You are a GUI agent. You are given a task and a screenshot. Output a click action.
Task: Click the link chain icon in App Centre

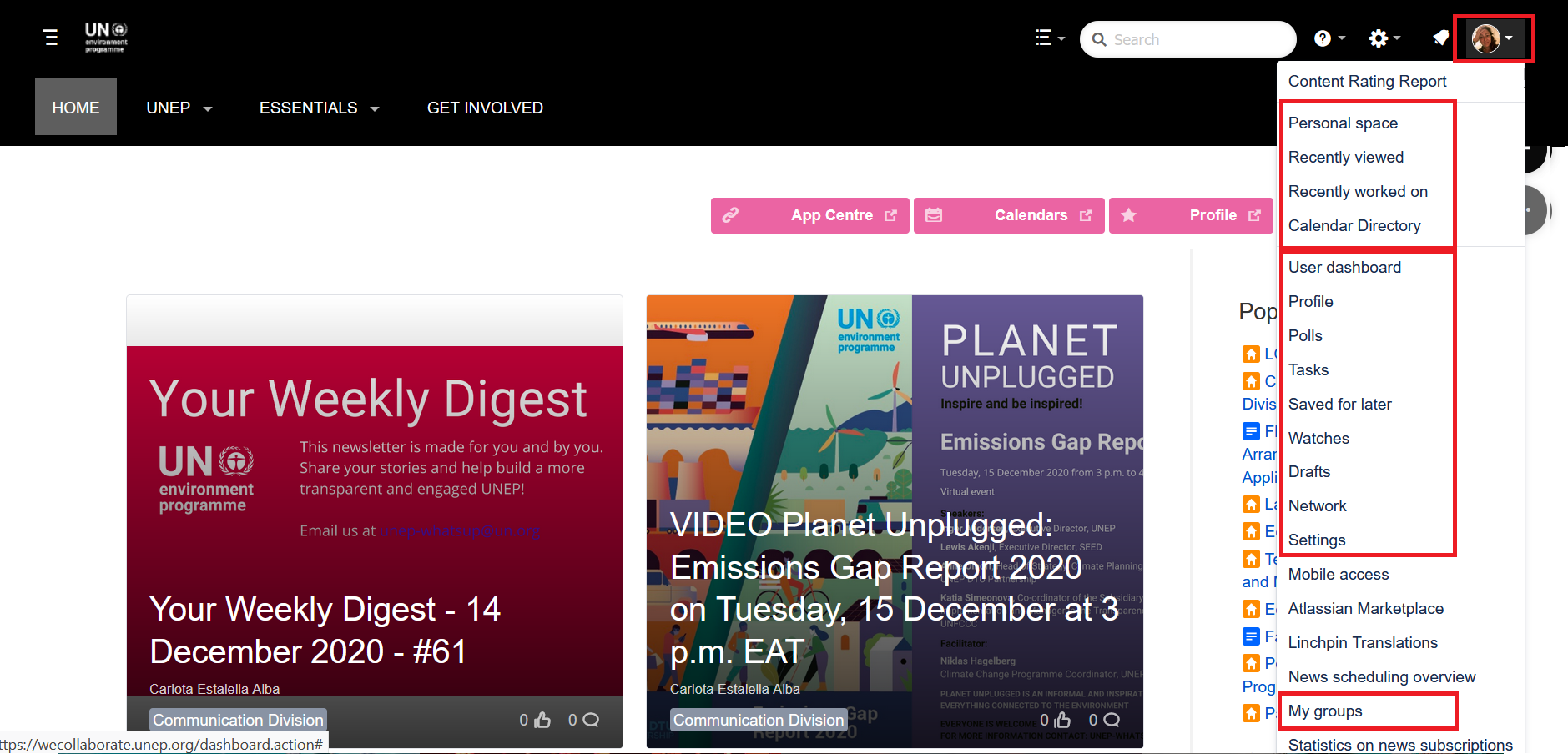pyautogui.click(x=730, y=215)
